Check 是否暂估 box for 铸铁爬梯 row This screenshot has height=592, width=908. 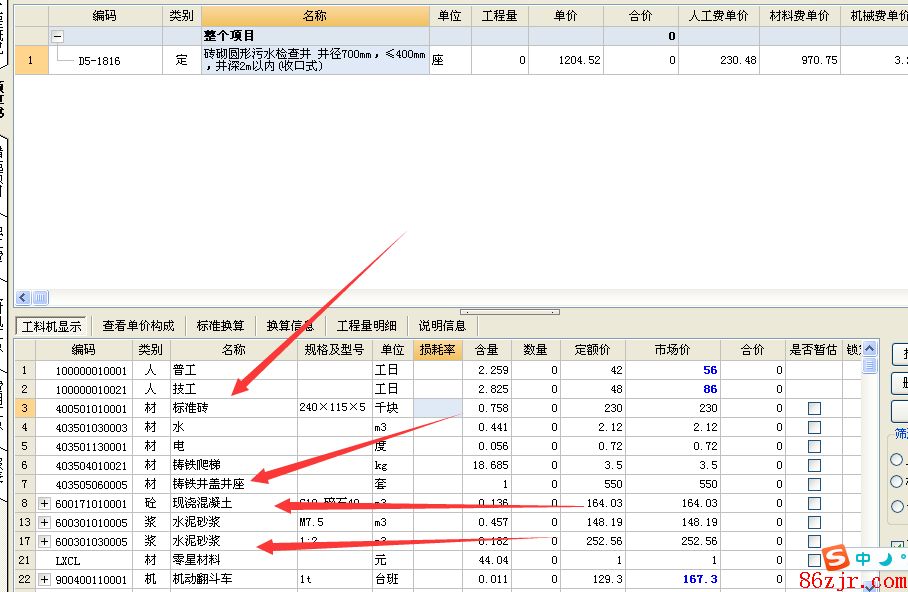pos(814,465)
